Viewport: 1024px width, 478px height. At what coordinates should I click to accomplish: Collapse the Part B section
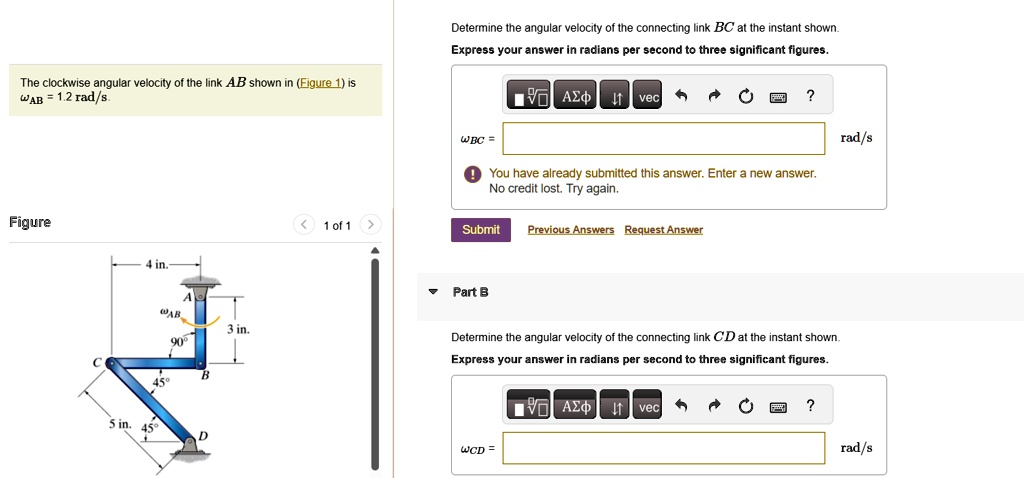pyautogui.click(x=433, y=292)
